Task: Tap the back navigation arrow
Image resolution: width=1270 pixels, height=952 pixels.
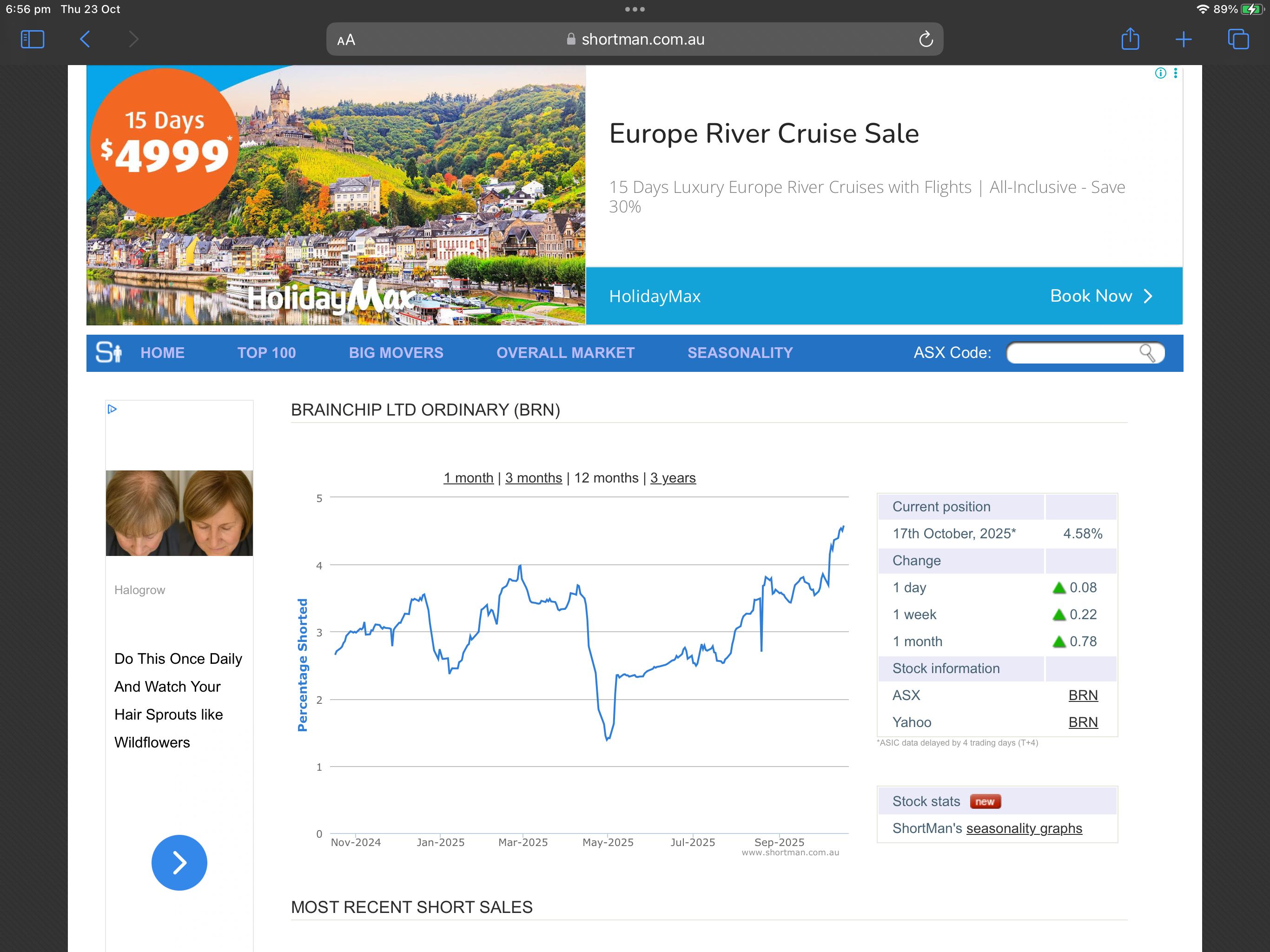Action: pos(85,39)
